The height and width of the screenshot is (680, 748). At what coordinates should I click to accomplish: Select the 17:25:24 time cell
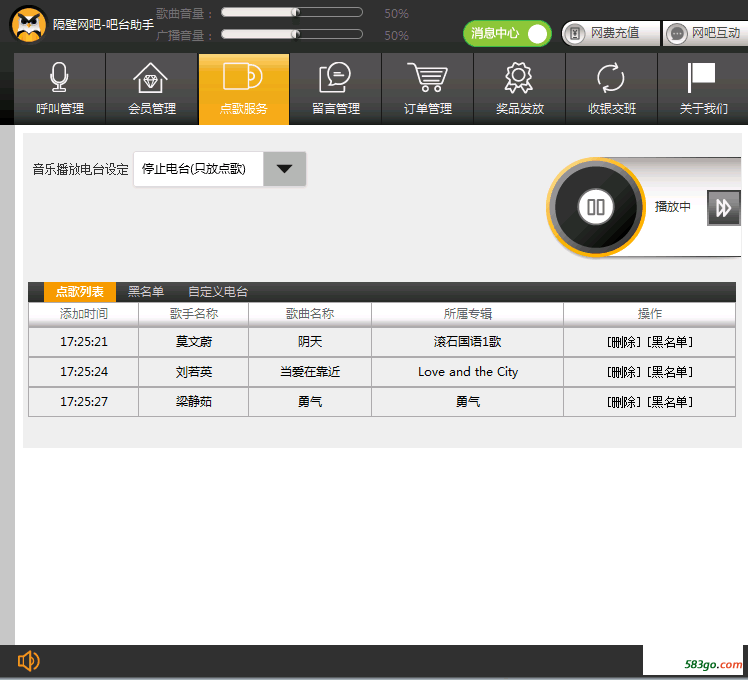(x=83, y=372)
